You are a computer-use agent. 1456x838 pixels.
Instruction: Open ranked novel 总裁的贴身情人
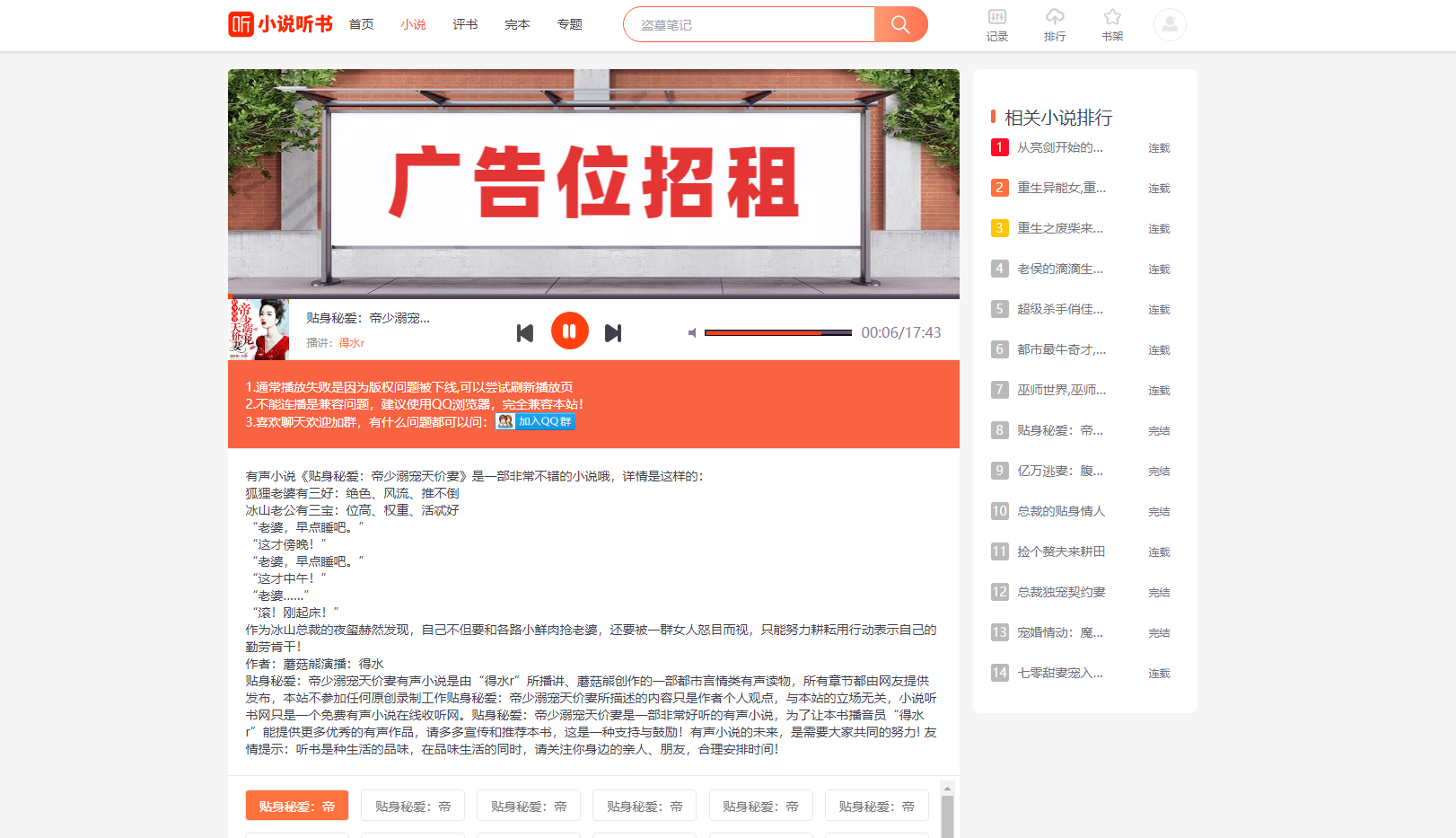(1061, 511)
